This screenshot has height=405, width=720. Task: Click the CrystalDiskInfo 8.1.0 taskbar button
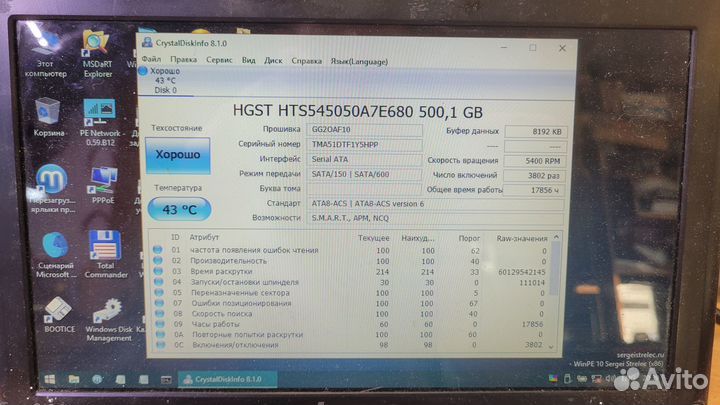click(227, 379)
